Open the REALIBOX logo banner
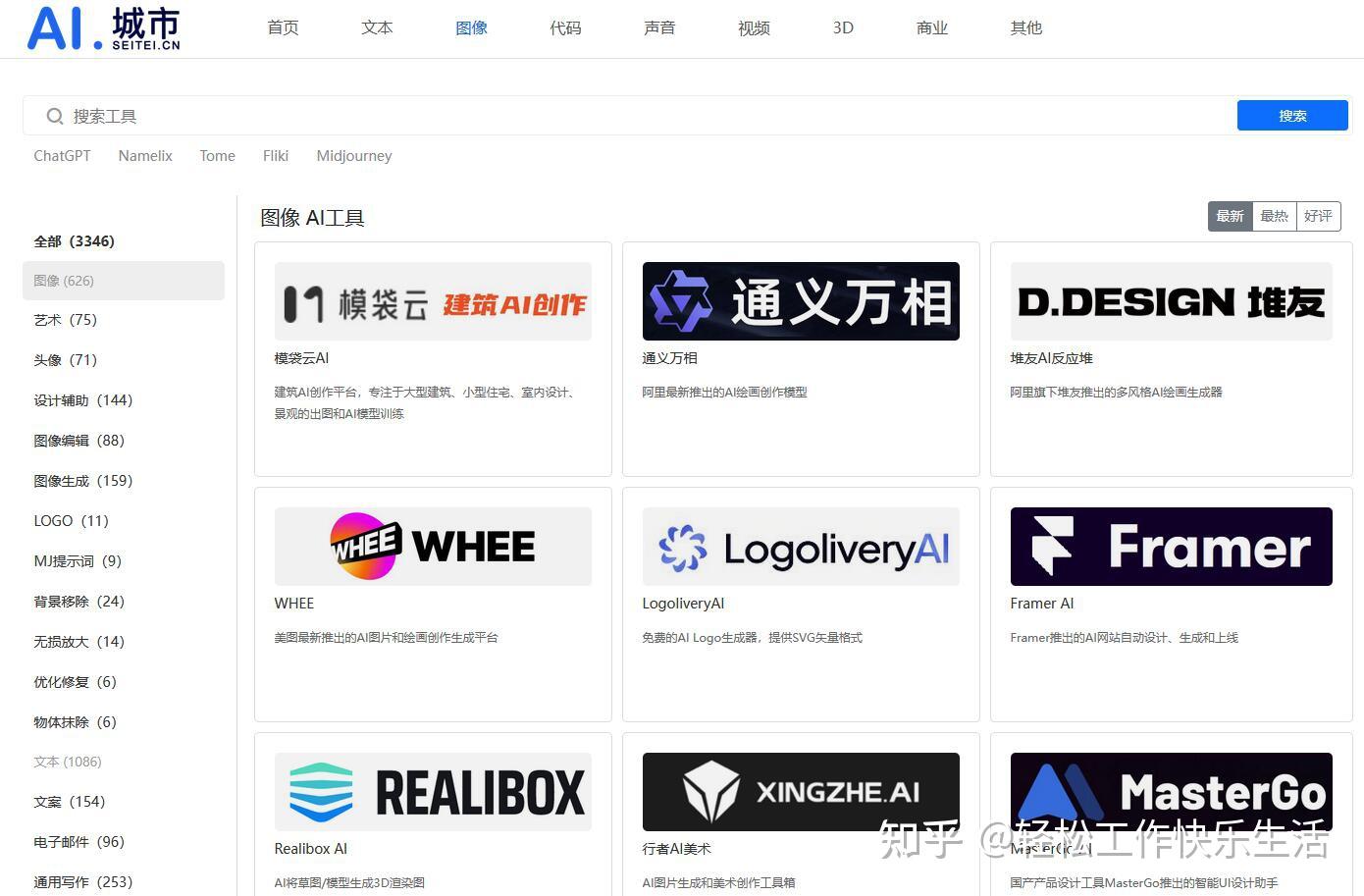The width and height of the screenshot is (1364, 896). coord(433,792)
